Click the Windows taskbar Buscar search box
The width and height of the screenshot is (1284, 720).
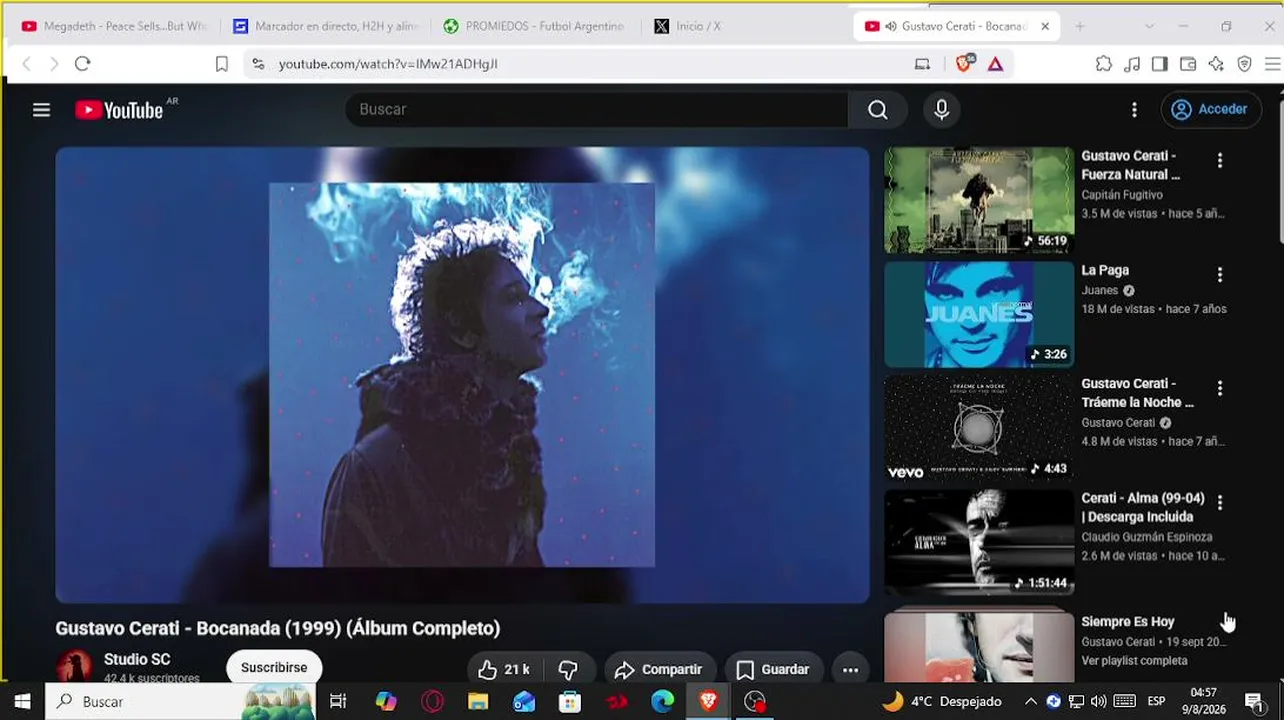coord(181,702)
